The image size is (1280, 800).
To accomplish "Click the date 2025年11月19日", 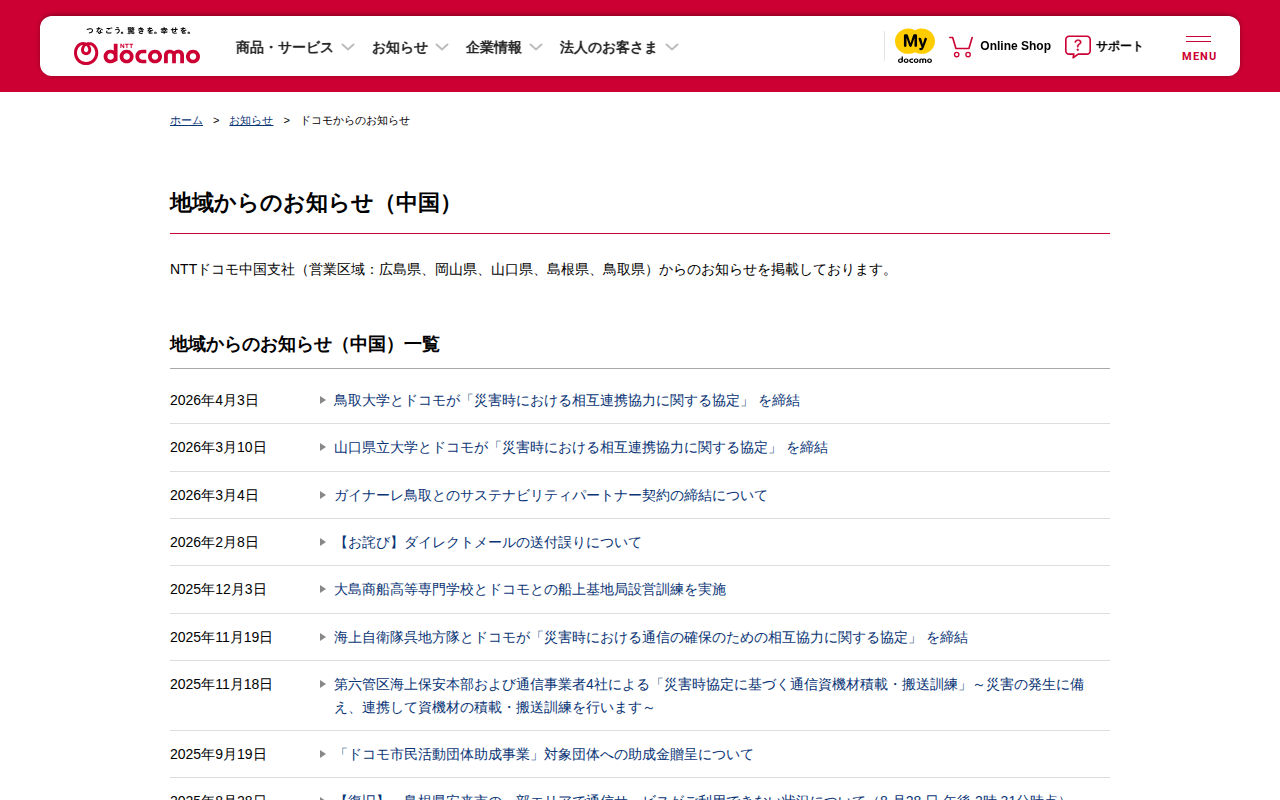I will (221, 637).
